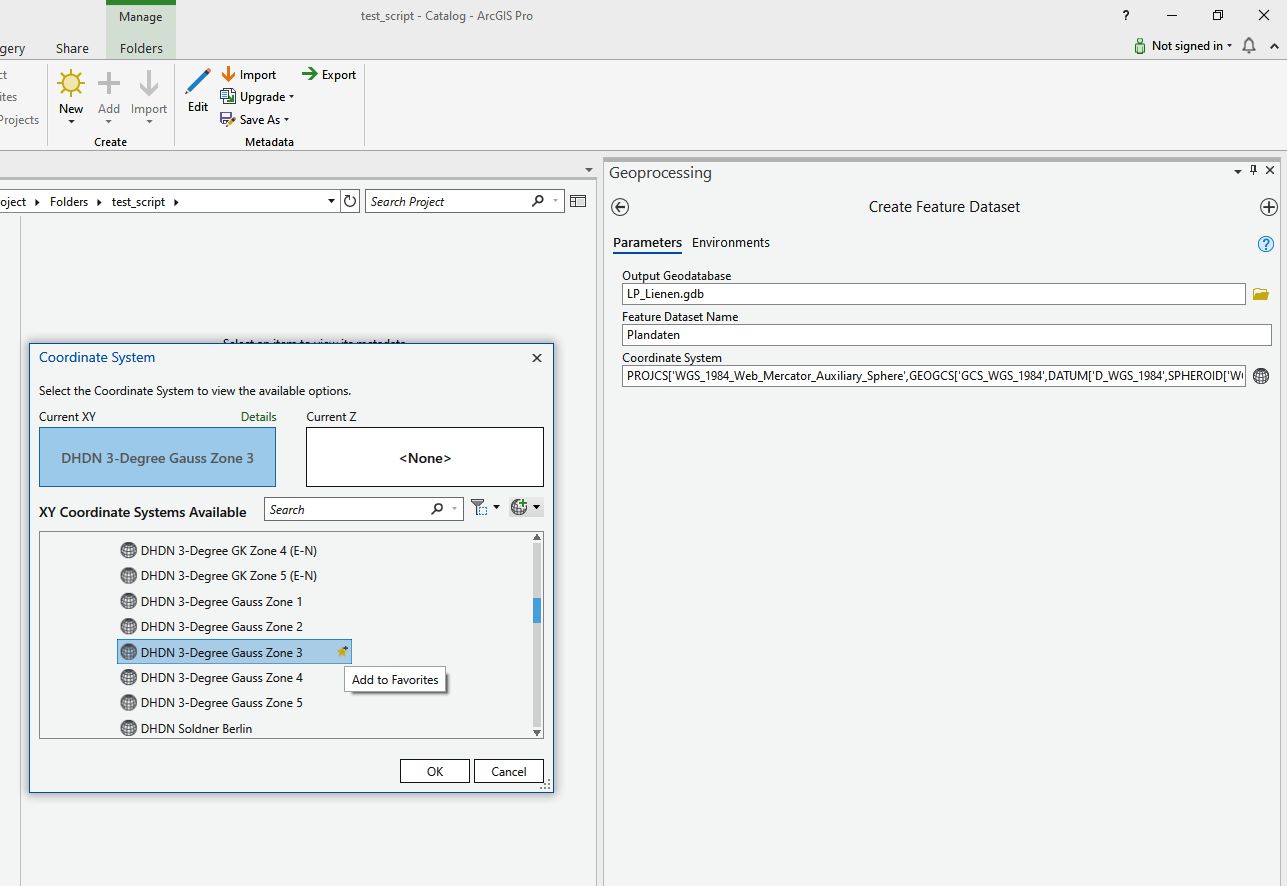Screen dimensions: 1287x886
Task: Toggle the catalog details panel view icon
Action: [x=578, y=201]
